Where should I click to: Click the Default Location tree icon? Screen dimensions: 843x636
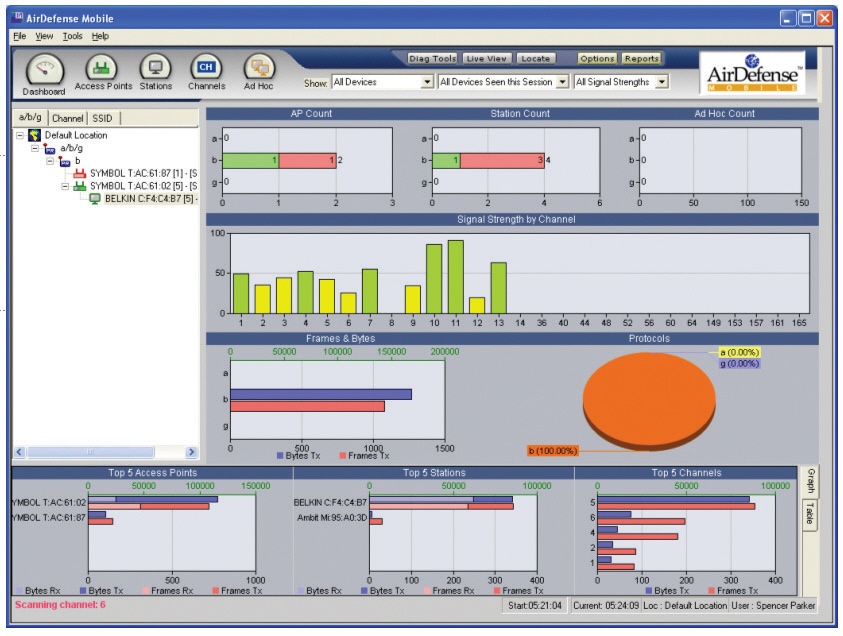tap(34, 135)
